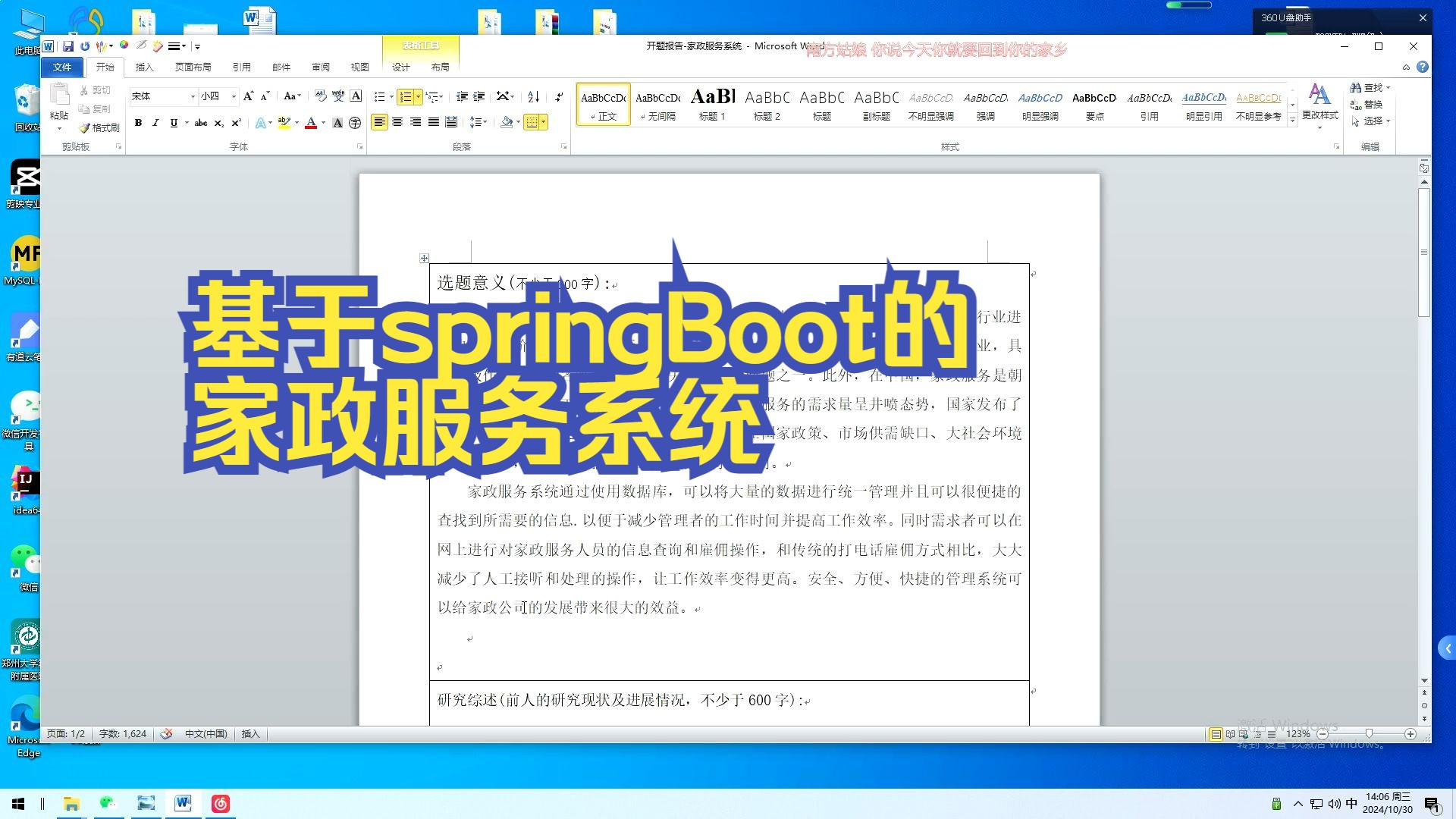Click the Save icon in quick access toolbar
The height and width of the screenshot is (819, 1456).
tap(68, 46)
